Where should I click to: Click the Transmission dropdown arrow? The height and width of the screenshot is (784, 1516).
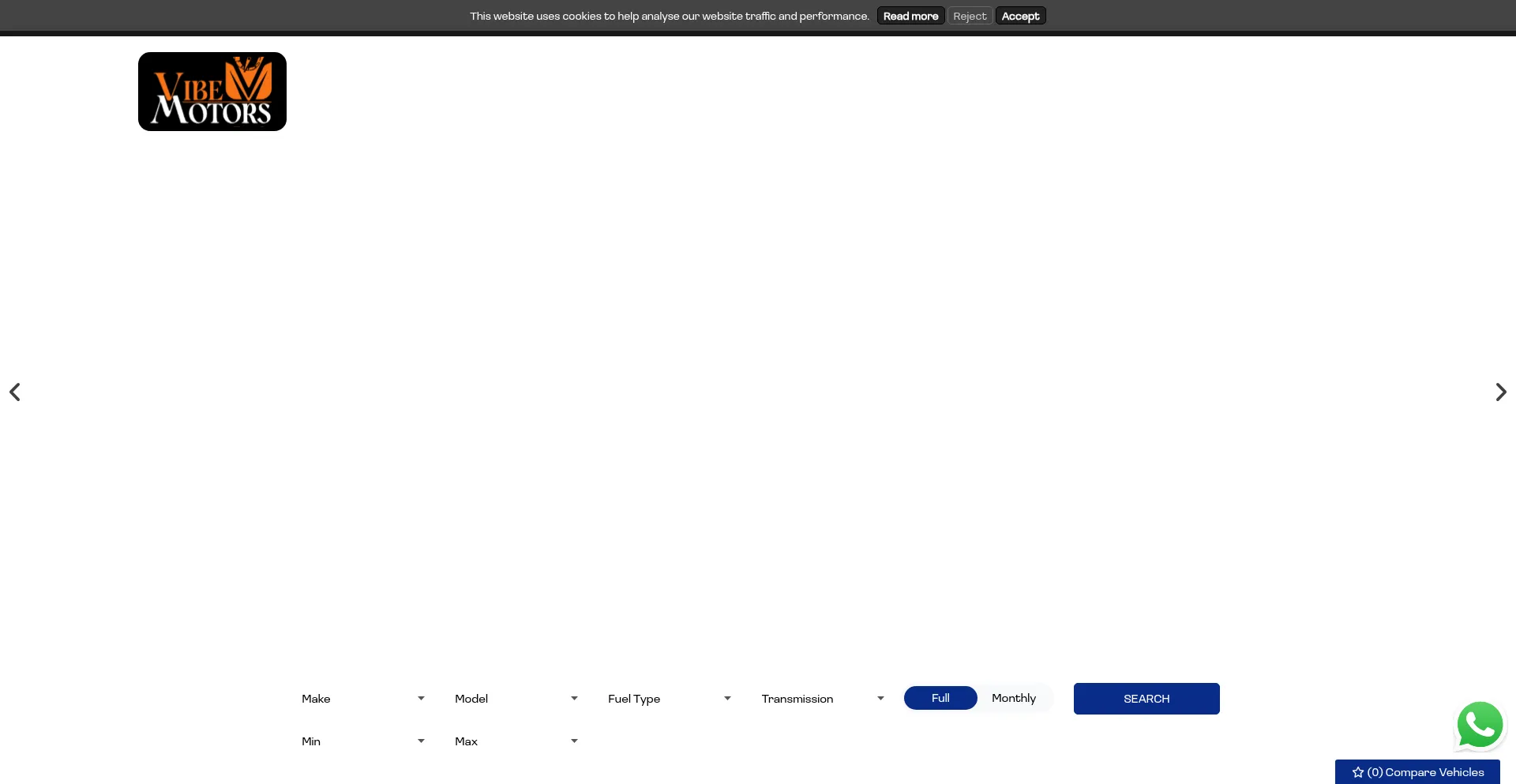[x=880, y=699]
